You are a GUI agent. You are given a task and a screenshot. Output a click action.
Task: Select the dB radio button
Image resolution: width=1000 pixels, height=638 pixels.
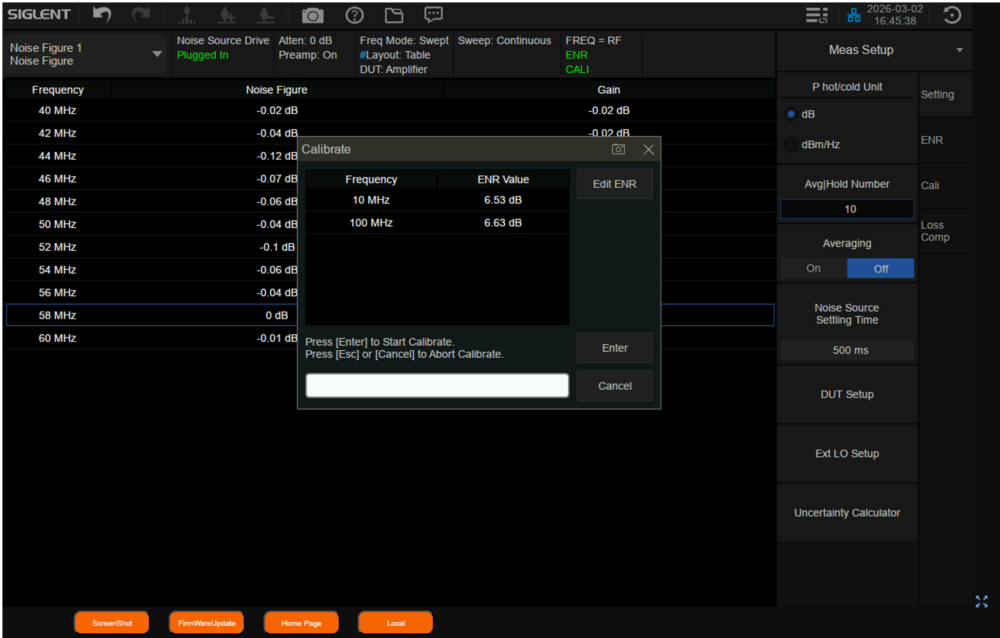(x=791, y=114)
